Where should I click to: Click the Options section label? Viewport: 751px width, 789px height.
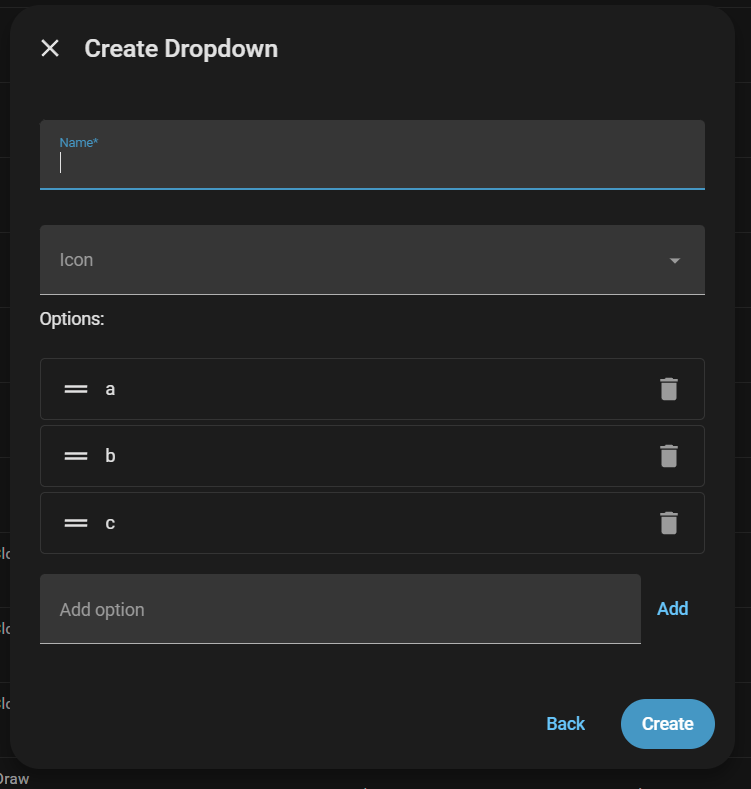(x=72, y=319)
